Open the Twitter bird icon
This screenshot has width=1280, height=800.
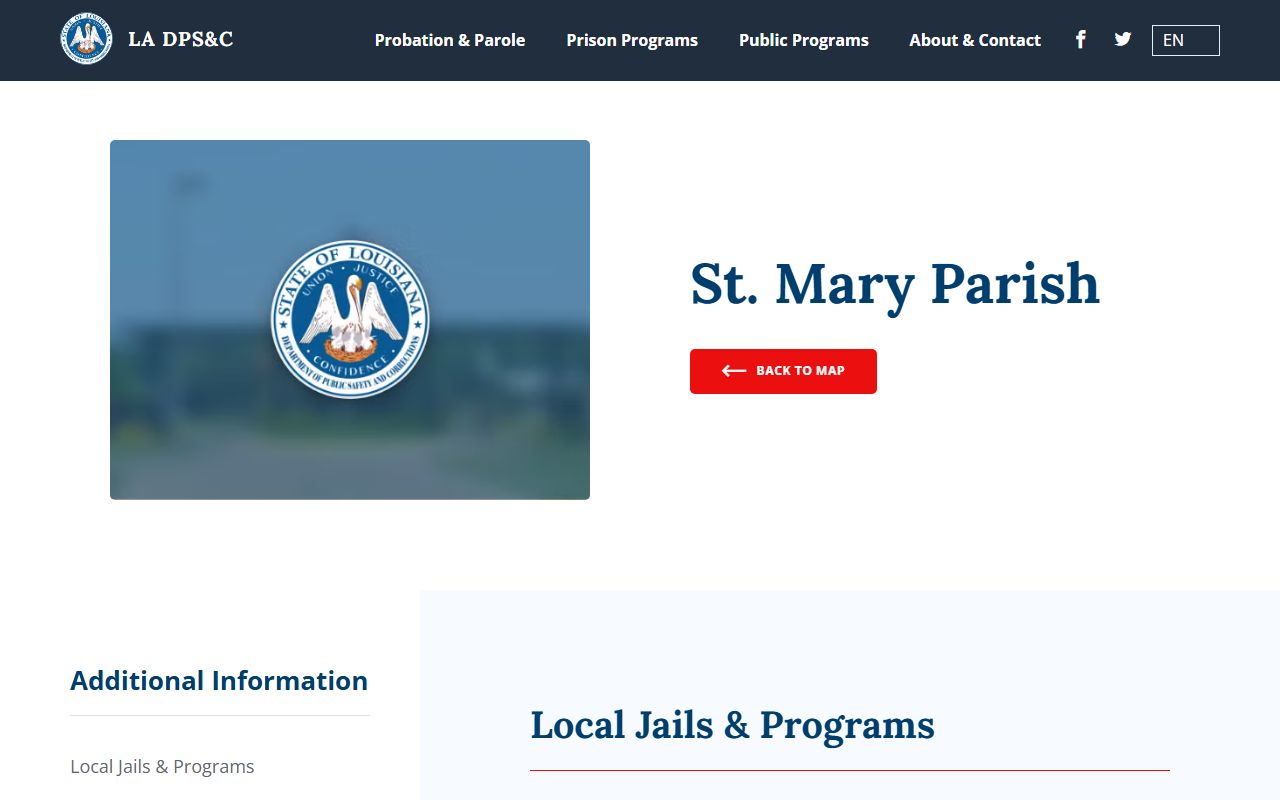[x=1123, y=39]
